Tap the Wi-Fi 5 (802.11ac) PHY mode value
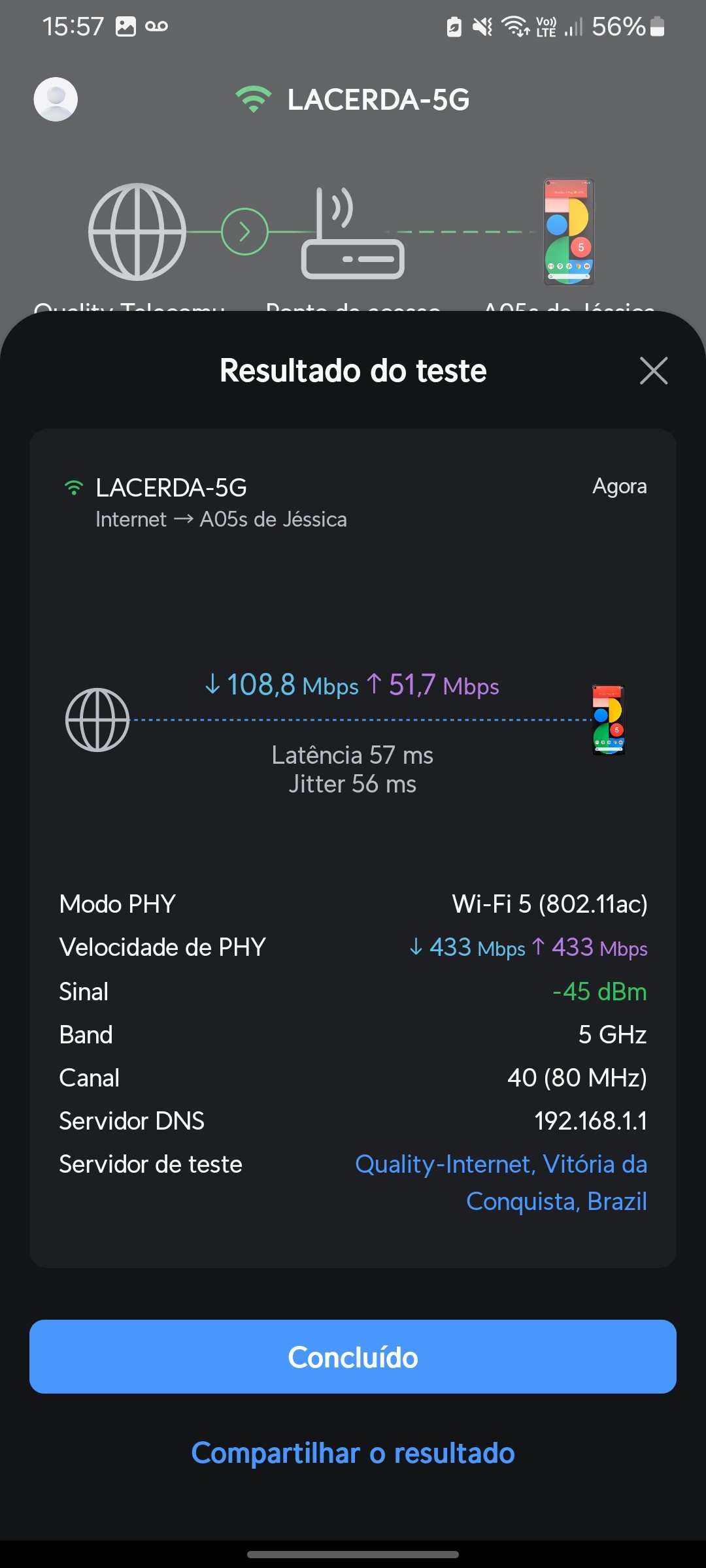The width and height of the screenshot is (706, 1568). [x=550, y=904]
